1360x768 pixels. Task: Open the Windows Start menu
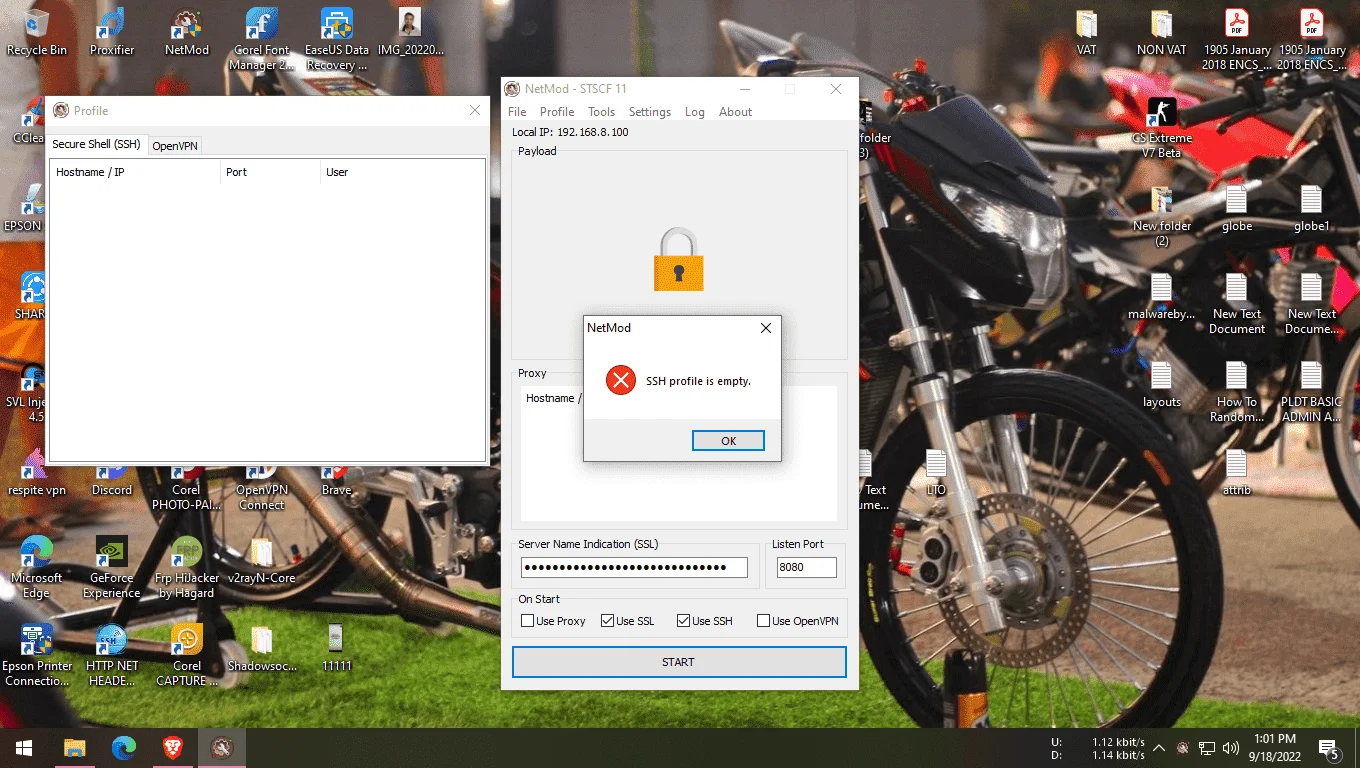(x=24, y=747)
